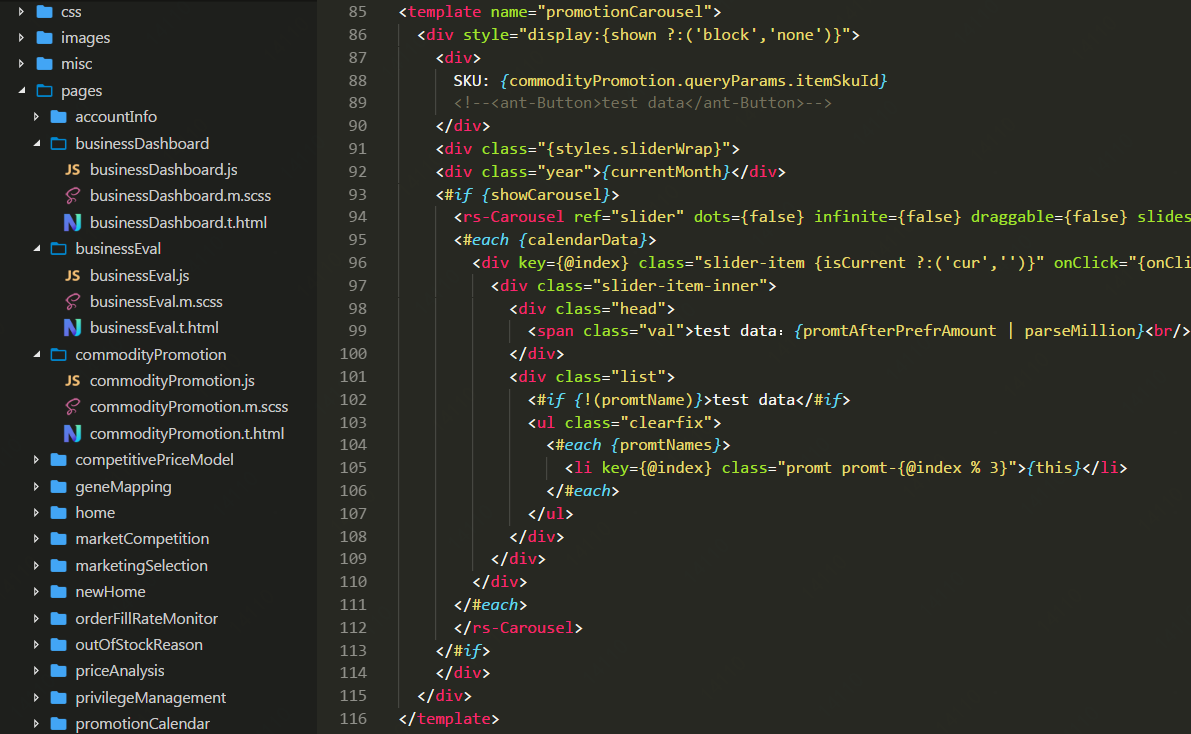Viewport: 1191px width, 734px height.
Task: Select the outOfStockReason folder label
Action: coord(139,644)
